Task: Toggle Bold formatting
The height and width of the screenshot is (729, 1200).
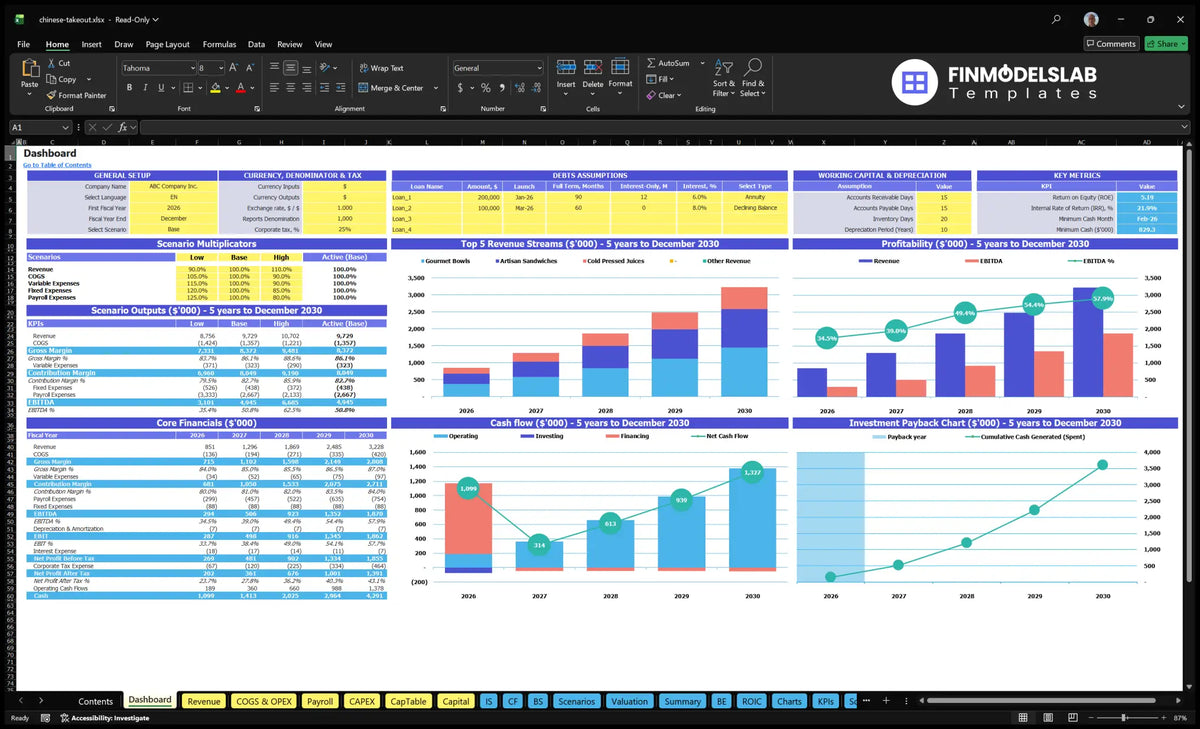Action: coord(130,88)
